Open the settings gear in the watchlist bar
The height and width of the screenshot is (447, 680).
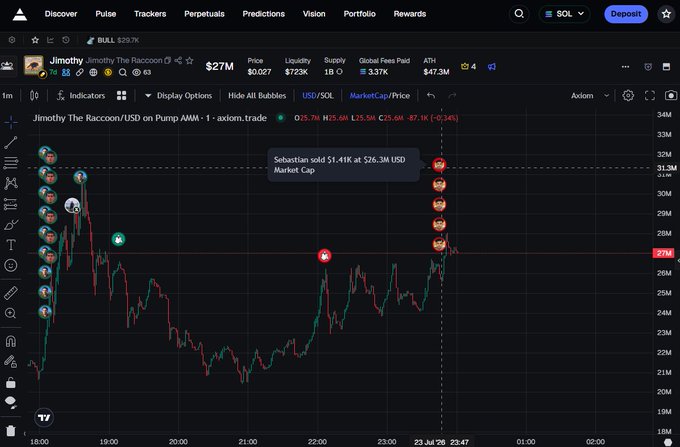12,40
